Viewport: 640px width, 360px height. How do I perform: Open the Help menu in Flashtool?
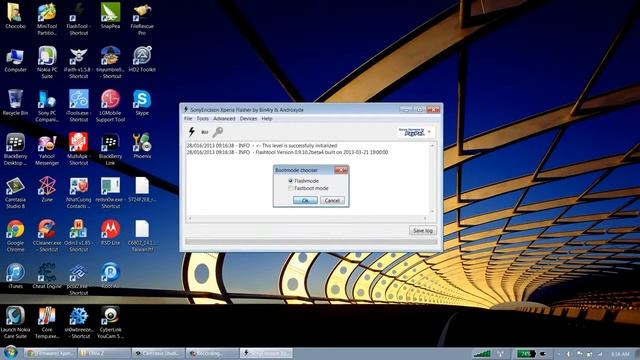[267, 119]
